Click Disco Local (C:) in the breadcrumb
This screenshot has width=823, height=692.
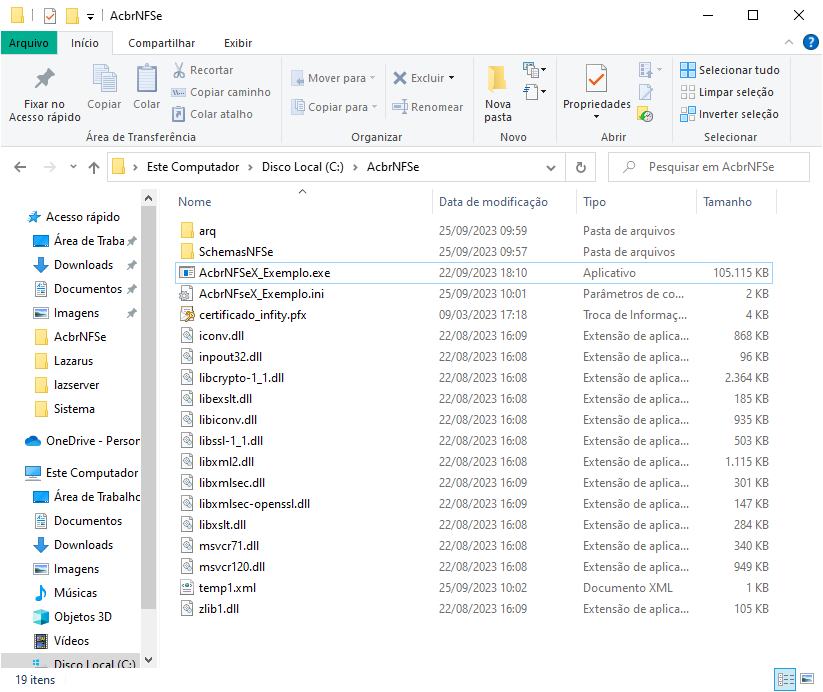coord(303,167)
